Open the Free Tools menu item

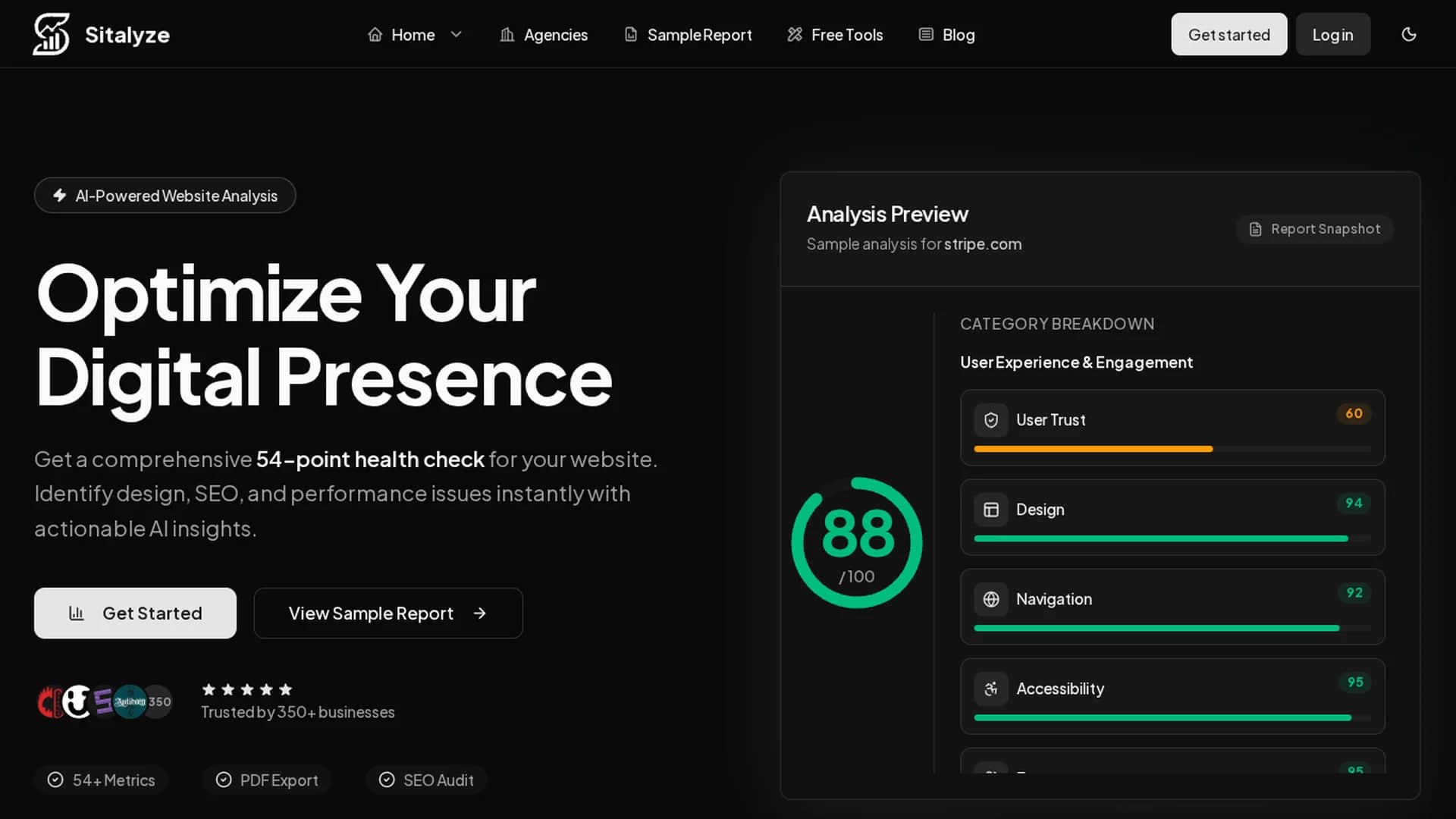[x=835, y=34]
